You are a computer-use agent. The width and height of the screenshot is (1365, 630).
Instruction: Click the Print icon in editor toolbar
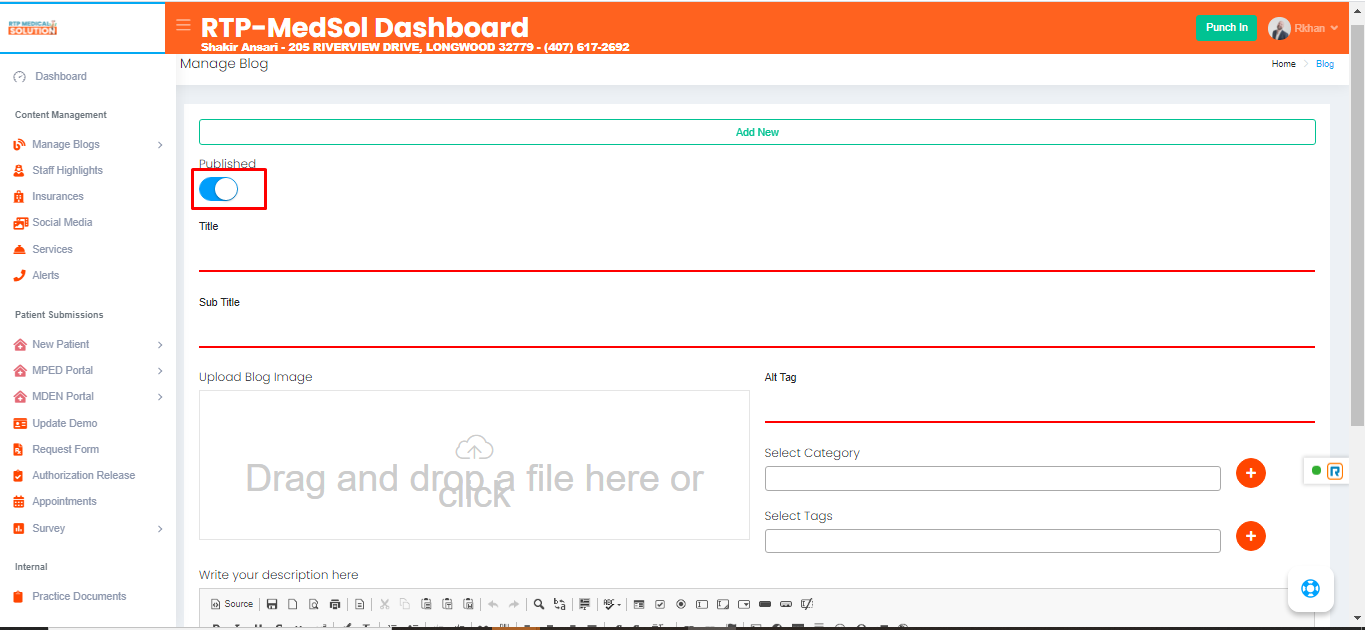(x=335, y=604)
